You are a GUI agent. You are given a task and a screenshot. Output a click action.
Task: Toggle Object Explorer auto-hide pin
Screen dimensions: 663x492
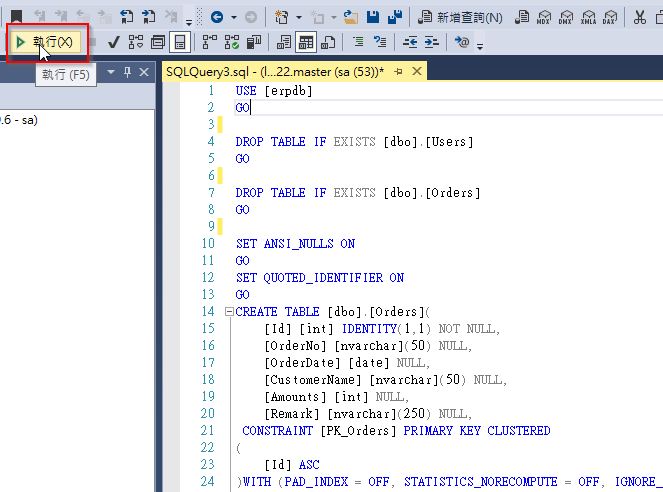pos(127,72)
